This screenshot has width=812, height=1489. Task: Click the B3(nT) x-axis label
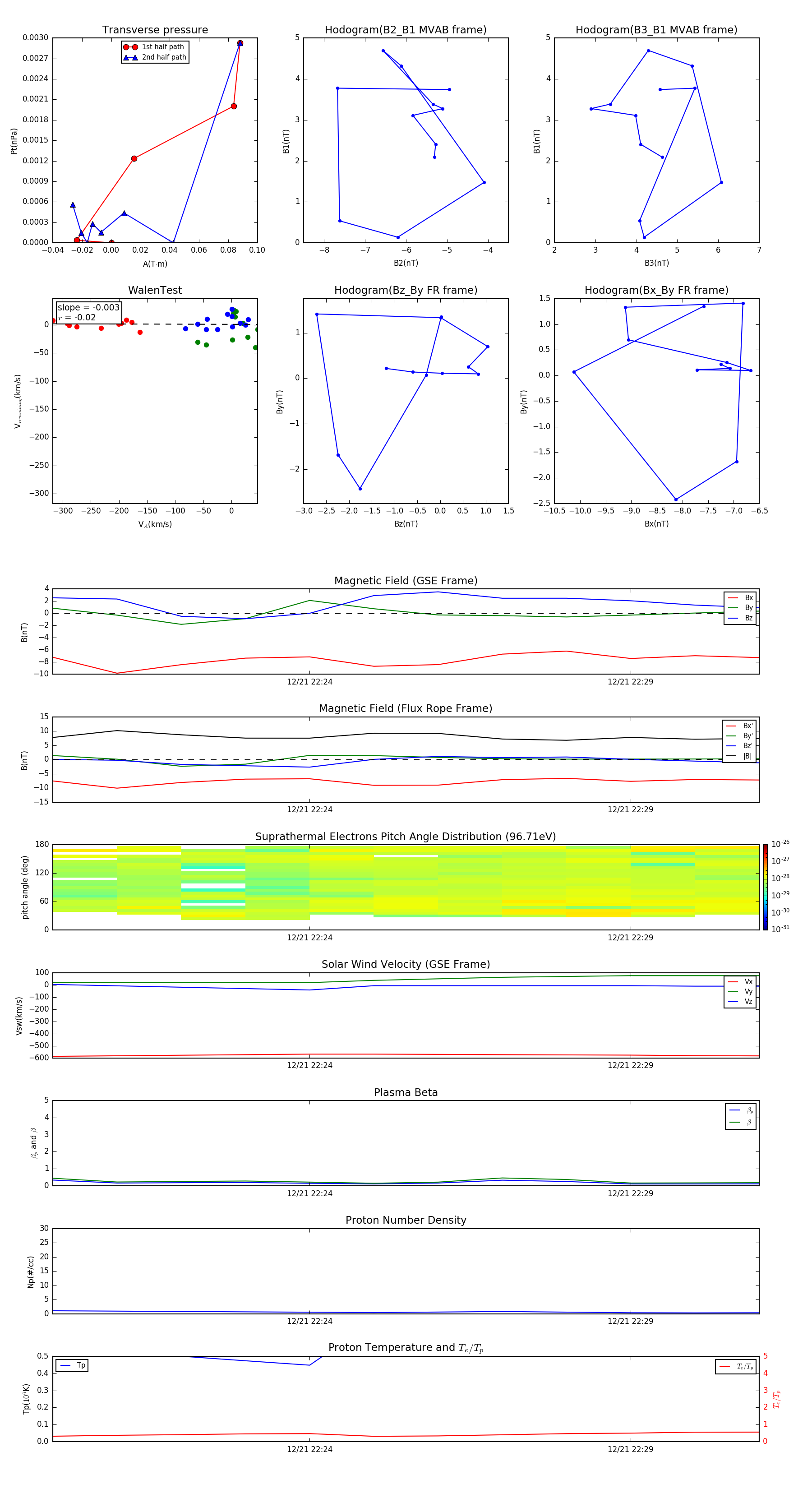pos(656,263)
